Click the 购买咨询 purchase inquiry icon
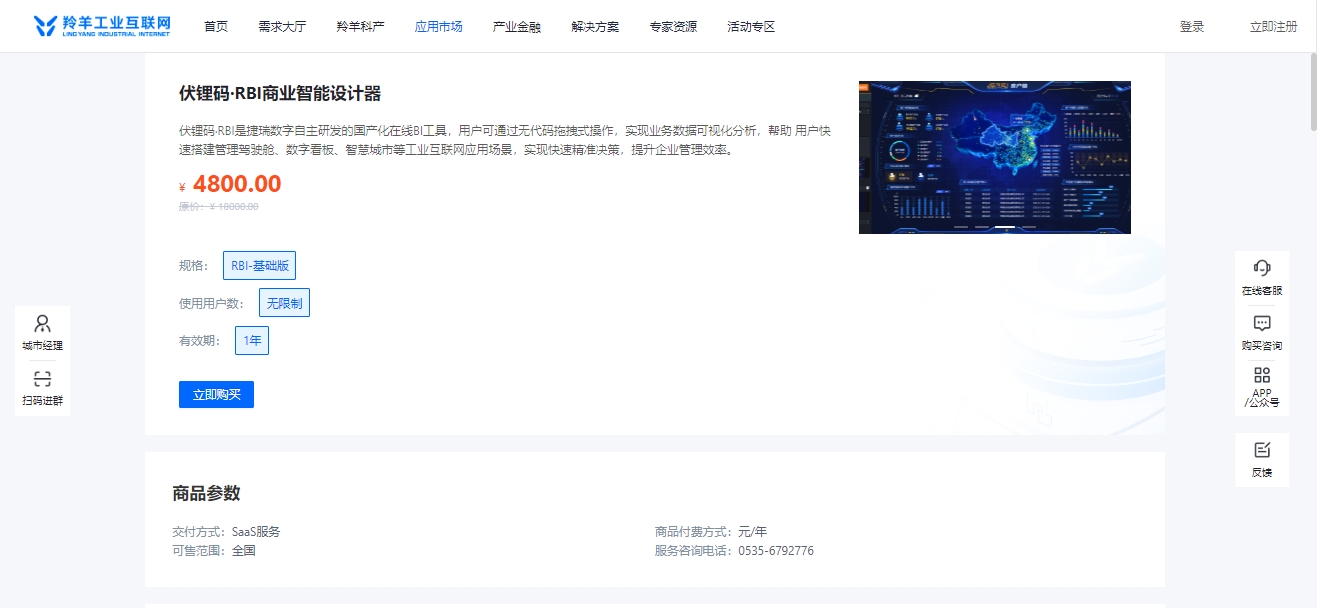The height and width of the screenshot is (608, 1317). [1262, 328]
